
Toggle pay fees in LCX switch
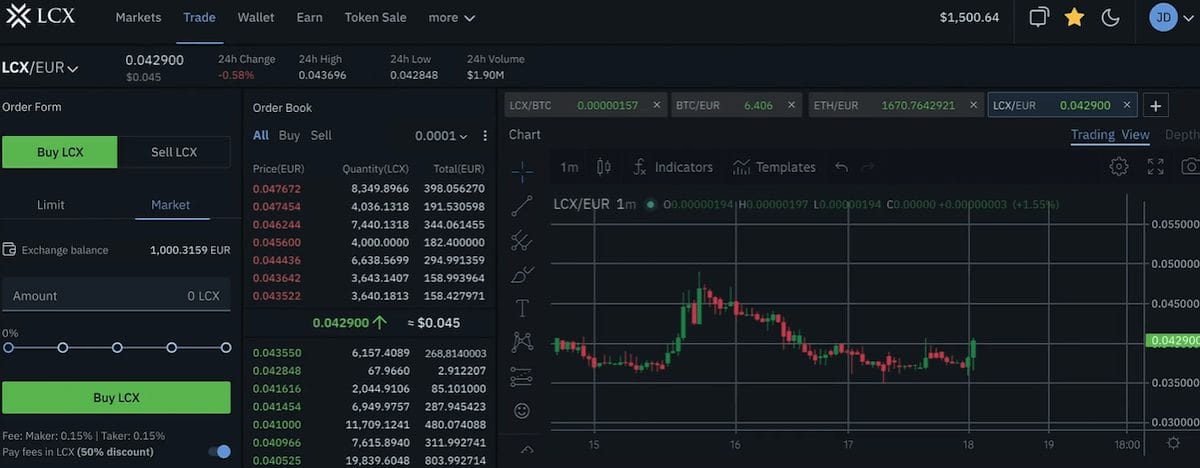(219, 452)
